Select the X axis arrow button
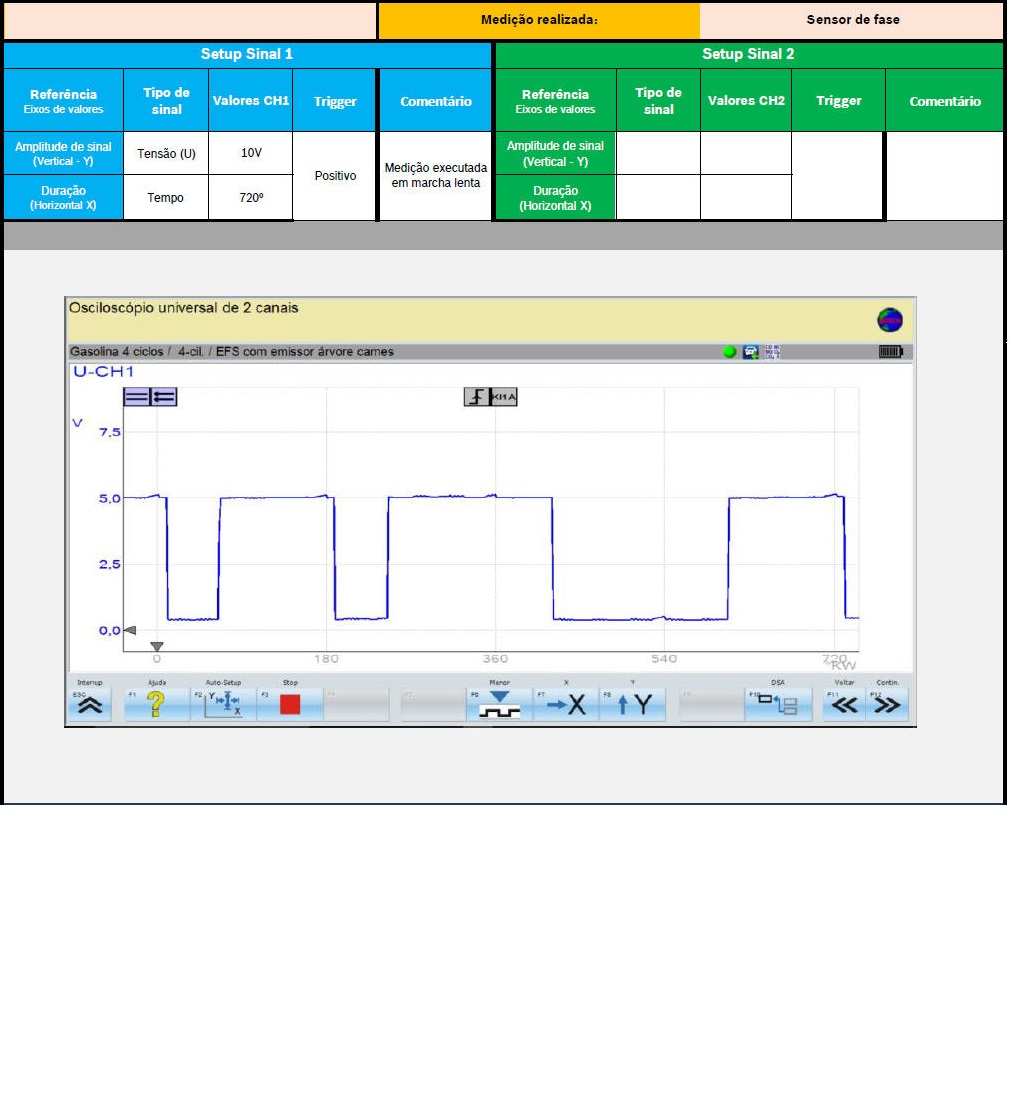The width and height of the screenshot is (1011, 1107). 566,704
